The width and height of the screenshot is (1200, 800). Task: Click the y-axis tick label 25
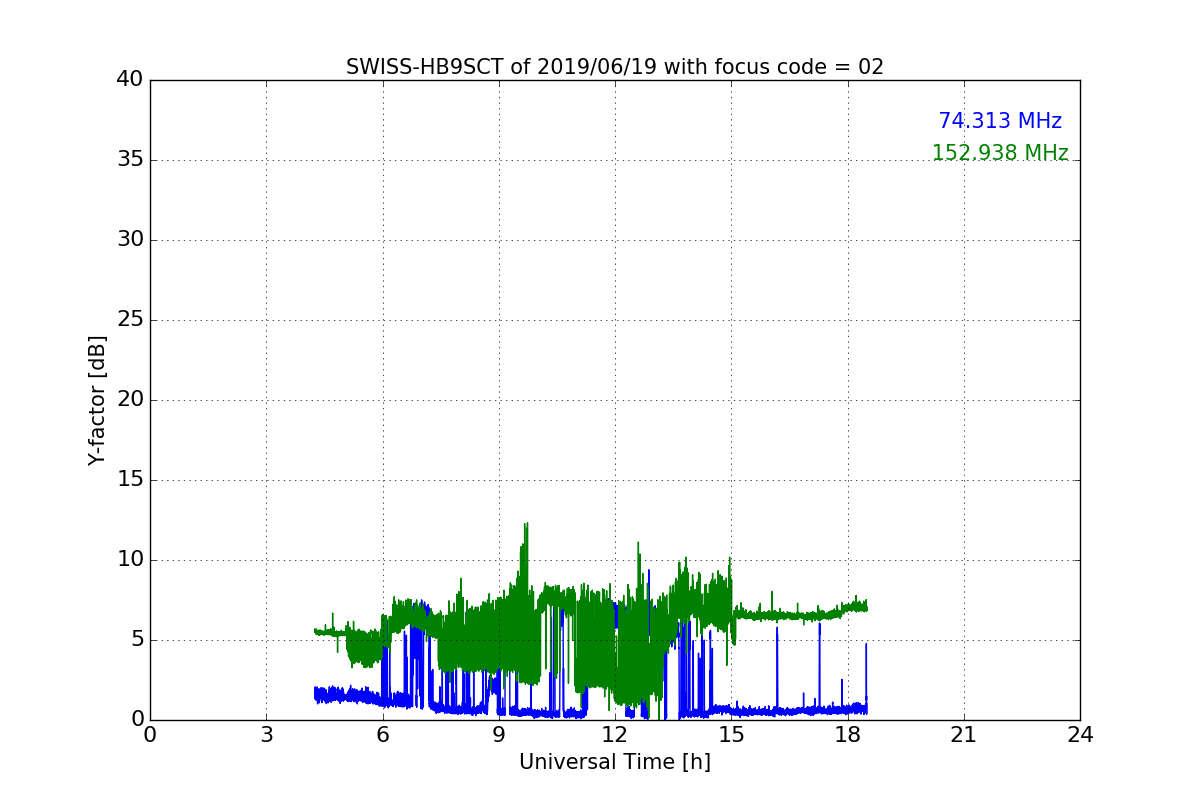point(130,320)
